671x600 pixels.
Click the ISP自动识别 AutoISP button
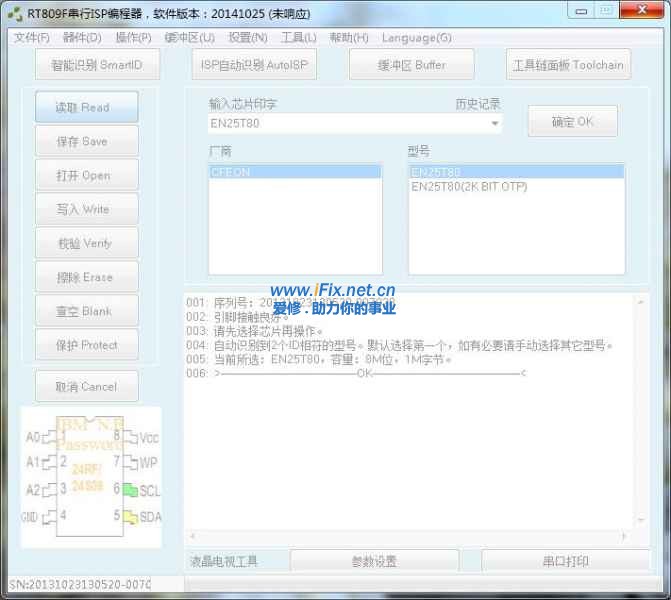(254, 65)
